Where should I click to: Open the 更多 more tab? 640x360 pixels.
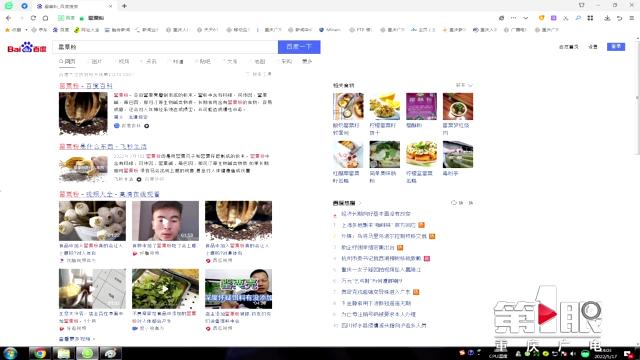tap(307, 61)
